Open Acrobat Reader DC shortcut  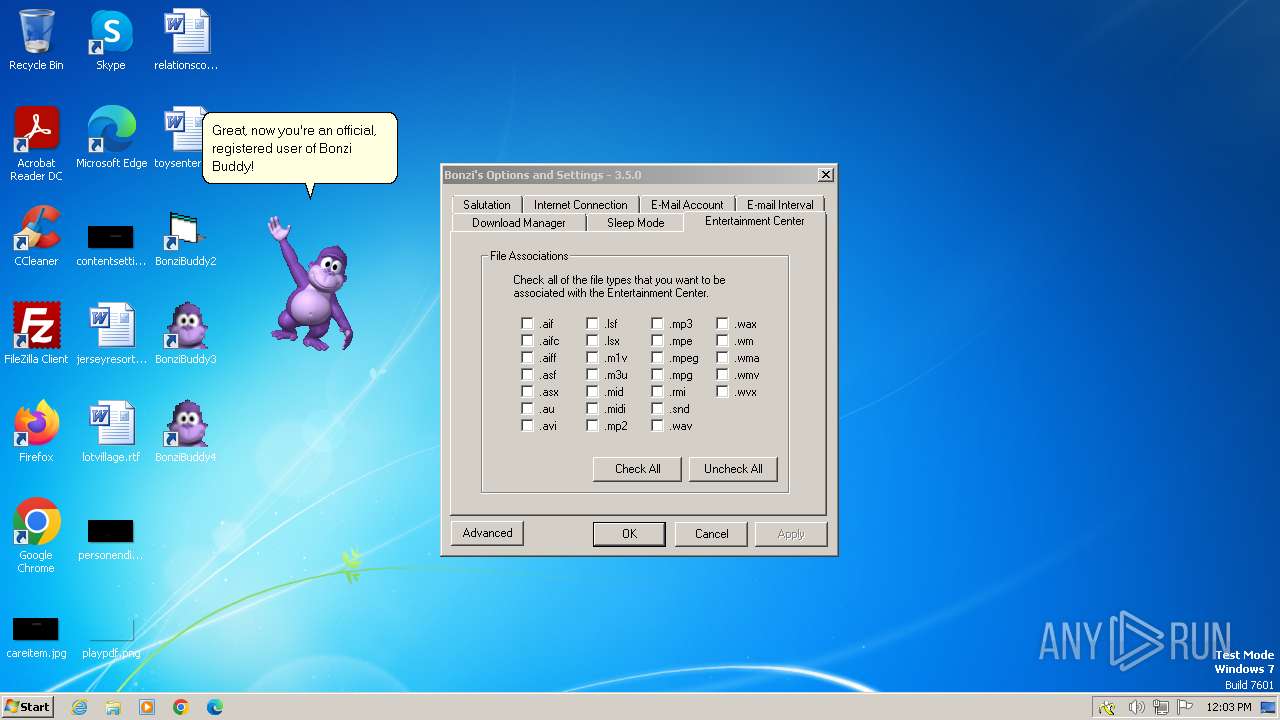pyautogui.click(x=36, y=144)
